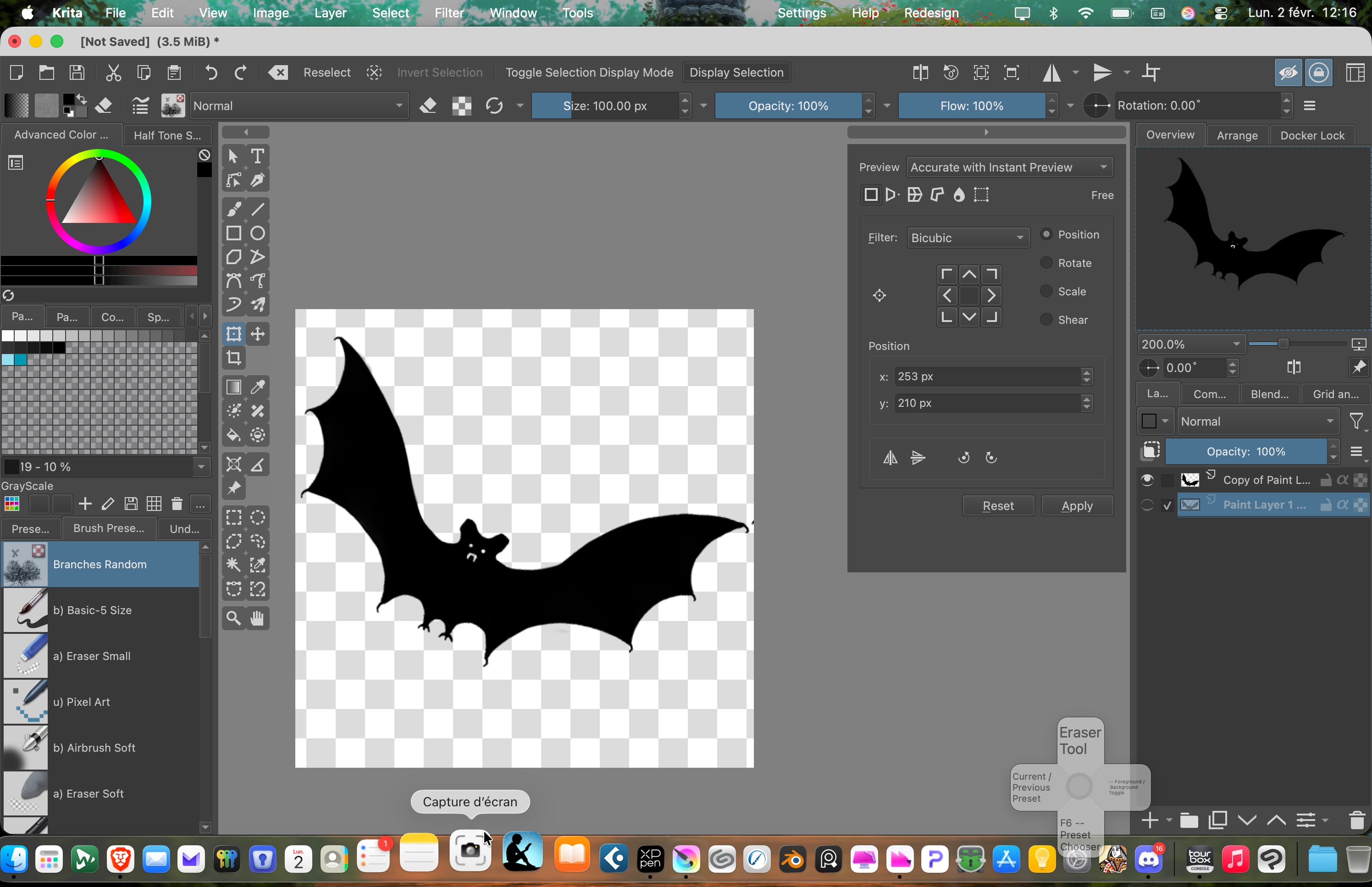
Task: Select the Zoom magnifier tool
Action: (x=234, y=618)
